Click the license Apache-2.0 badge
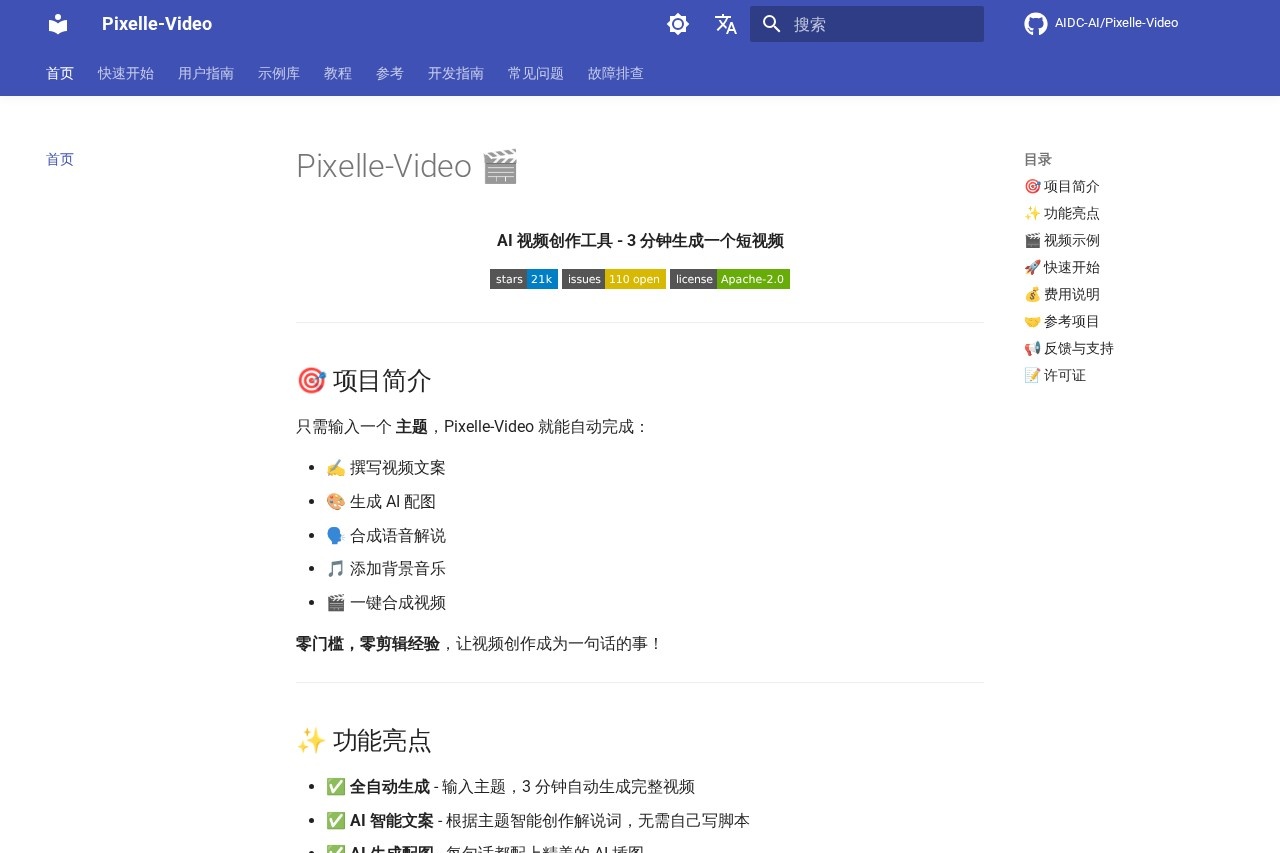The image size is (1280, 853). [730, 279]
